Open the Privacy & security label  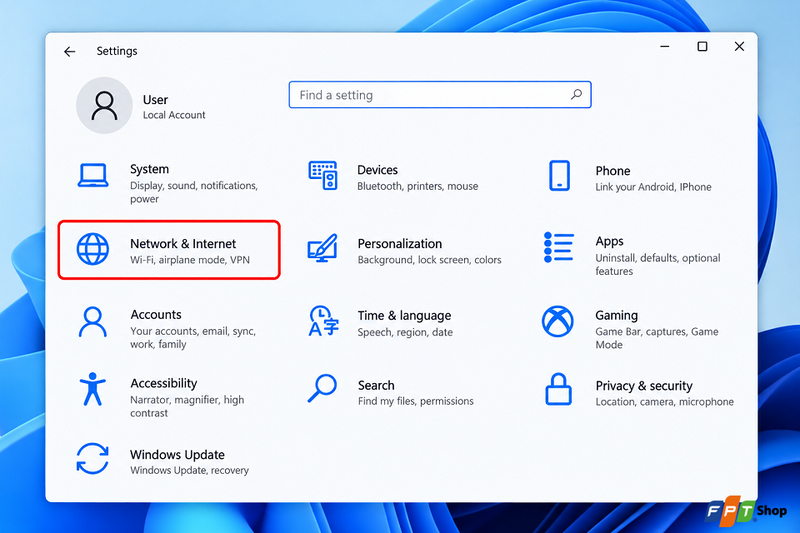click(644, 386)
